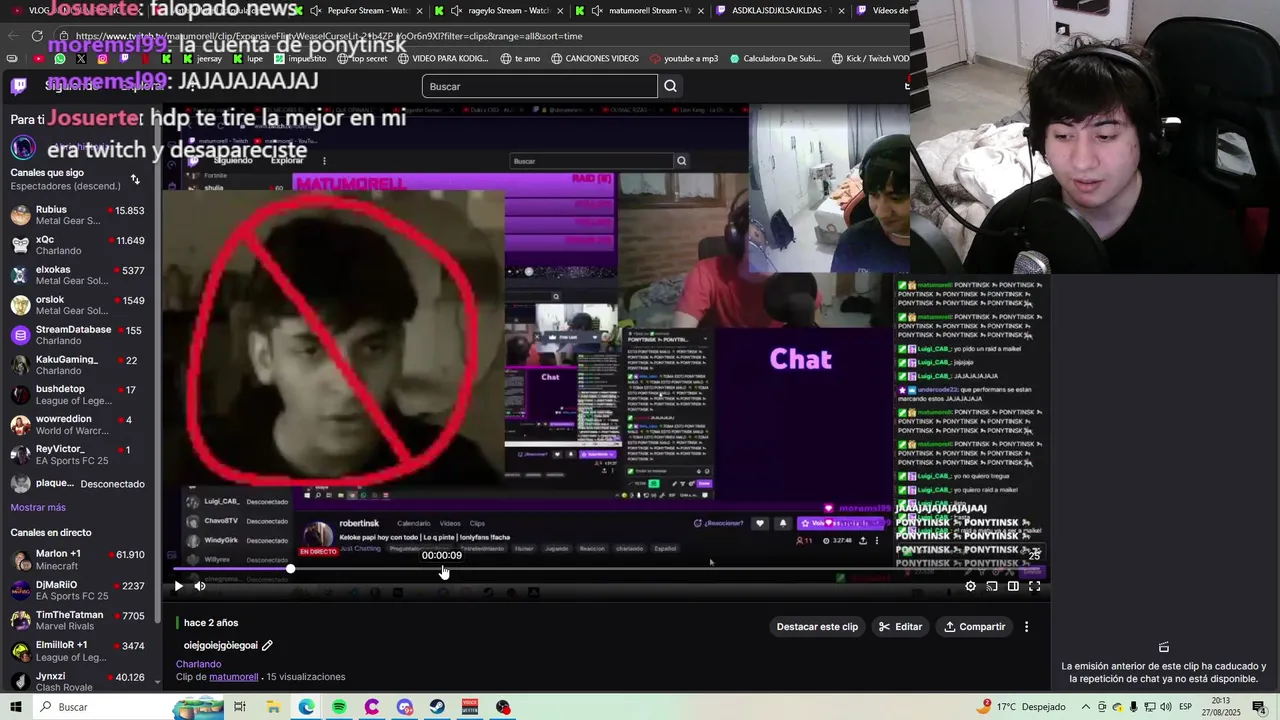Open the Compartir share menu

click(974, 627)
